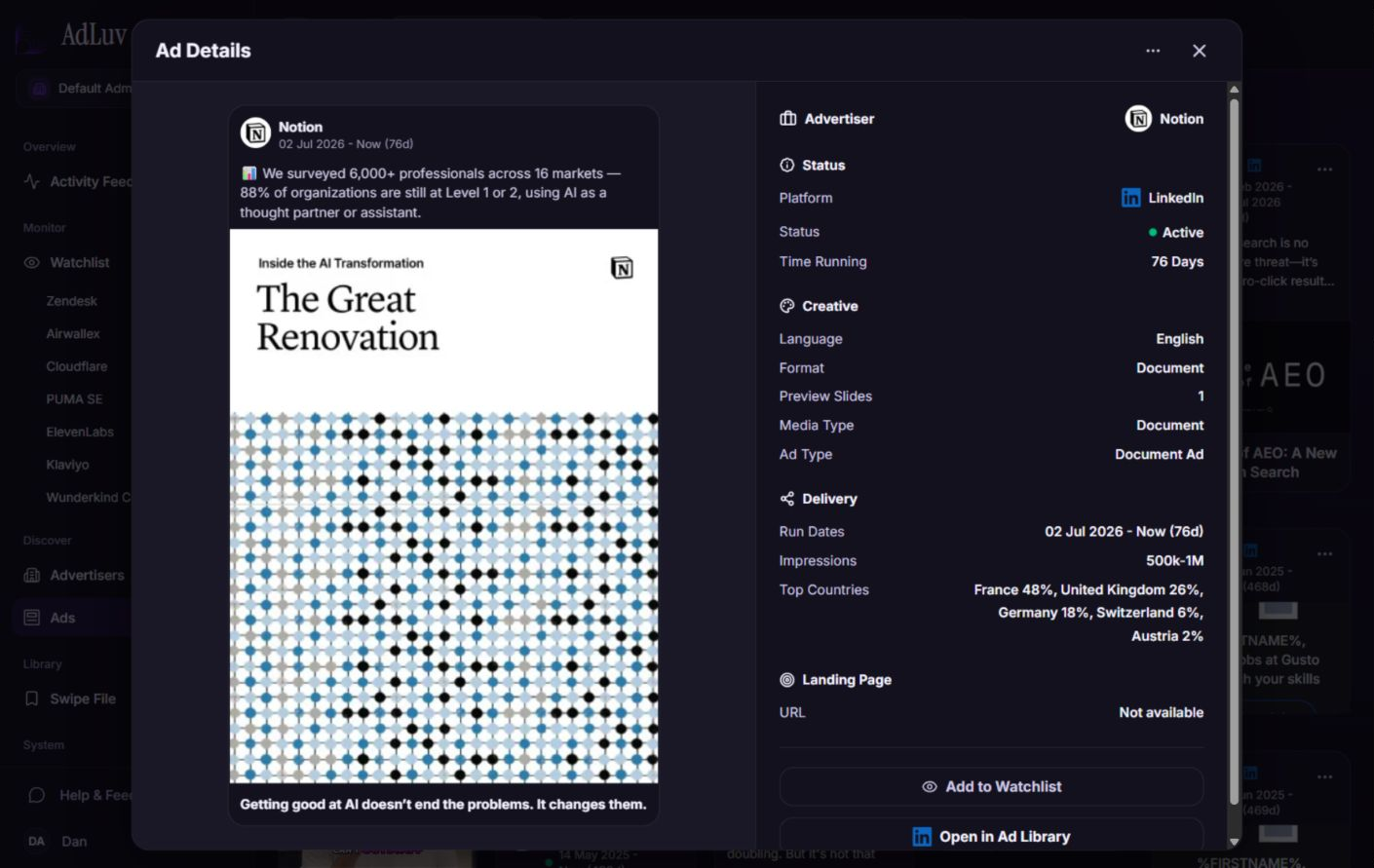Click the Notion logo beside Advertiser field
Viewport: 1374px width, 868px height.
[x=1138, y=119]
